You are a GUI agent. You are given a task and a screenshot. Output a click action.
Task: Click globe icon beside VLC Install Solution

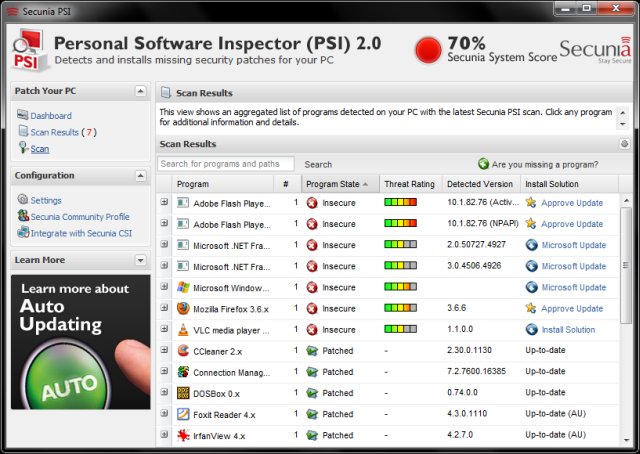[531, 329]
